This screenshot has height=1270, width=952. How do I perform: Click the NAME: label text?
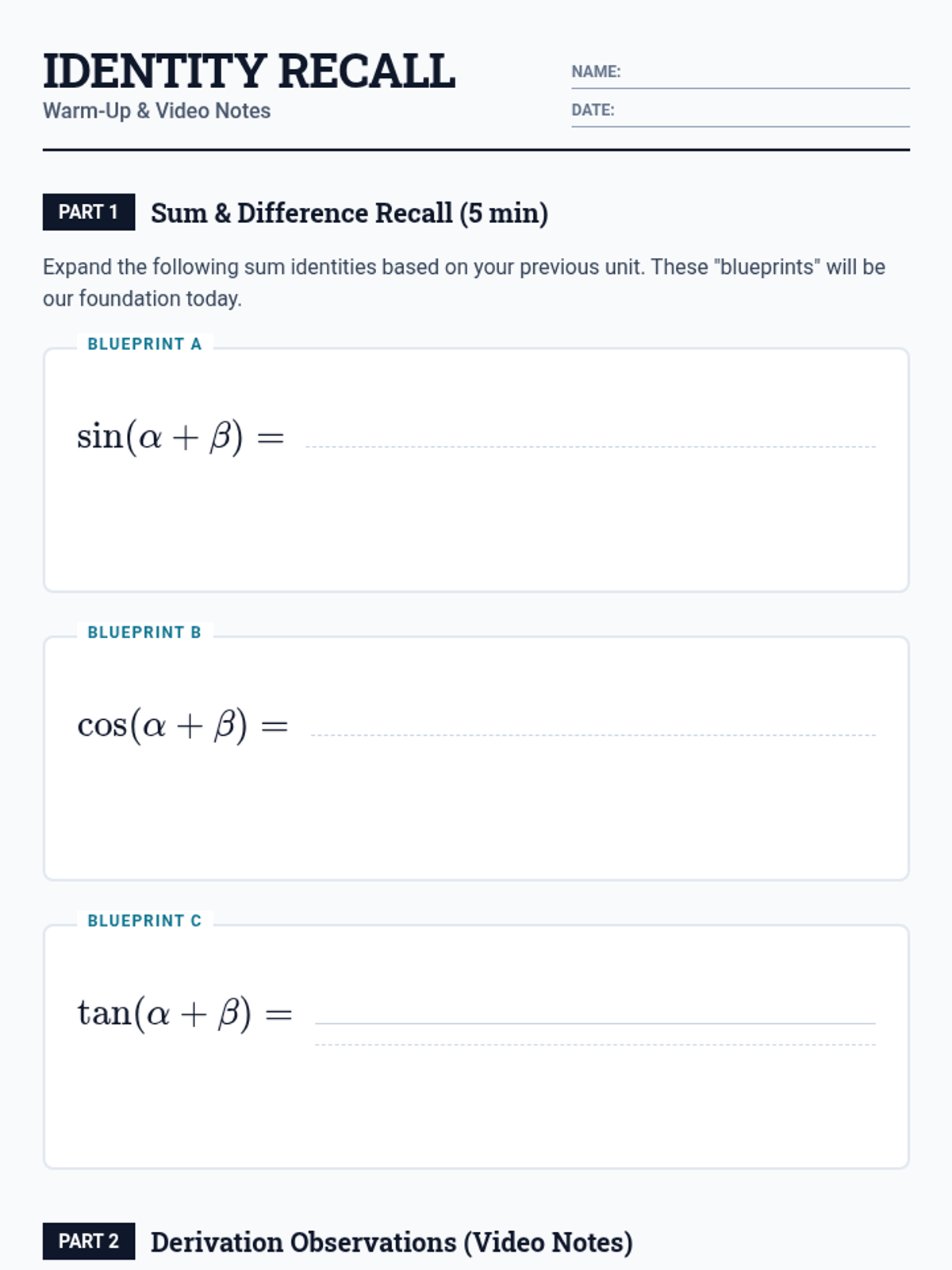(596, 71)
